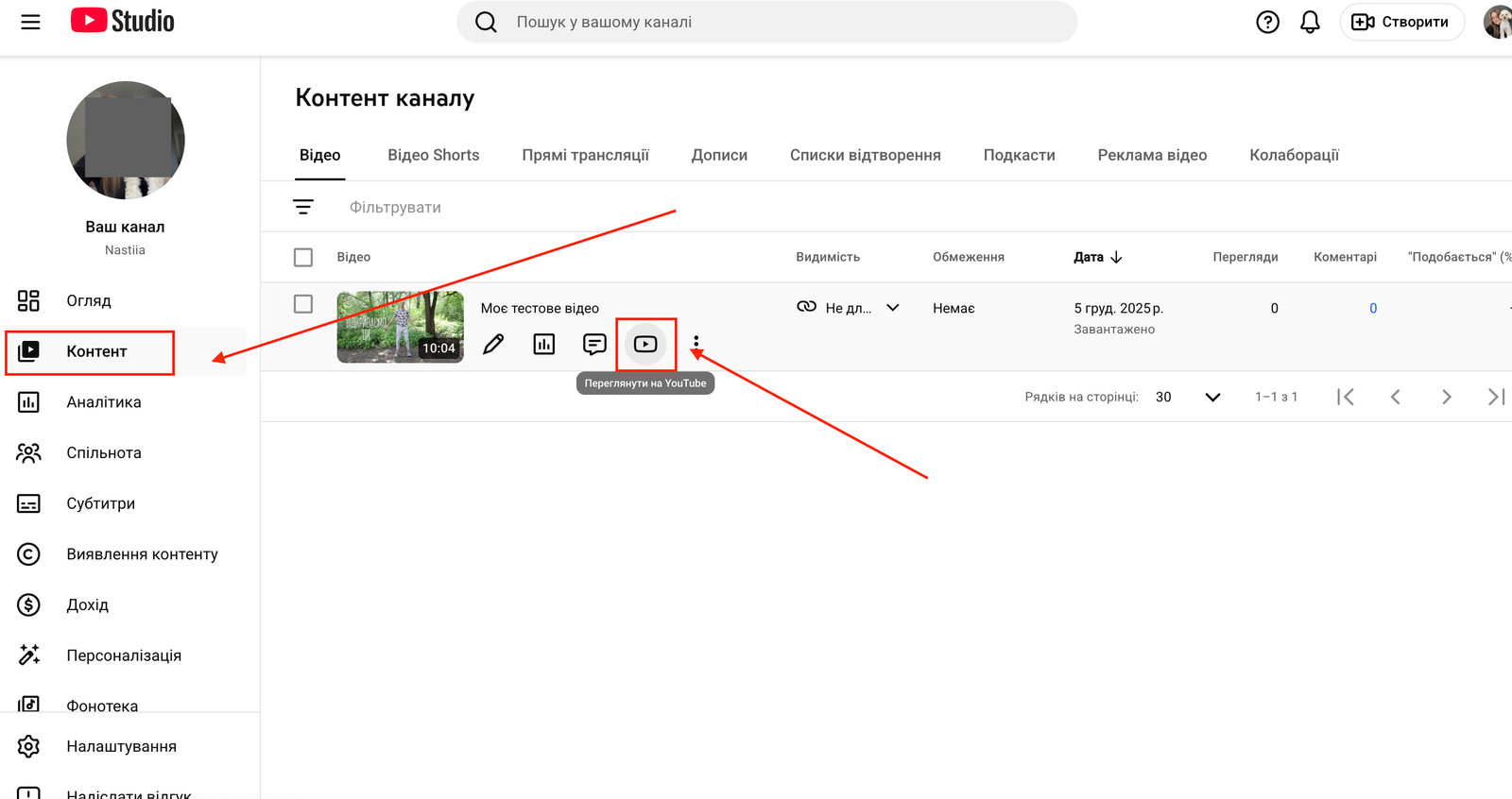Open Персоналізація in the sidebar
The image size is (1512, 799).
[x=126, y=655]
